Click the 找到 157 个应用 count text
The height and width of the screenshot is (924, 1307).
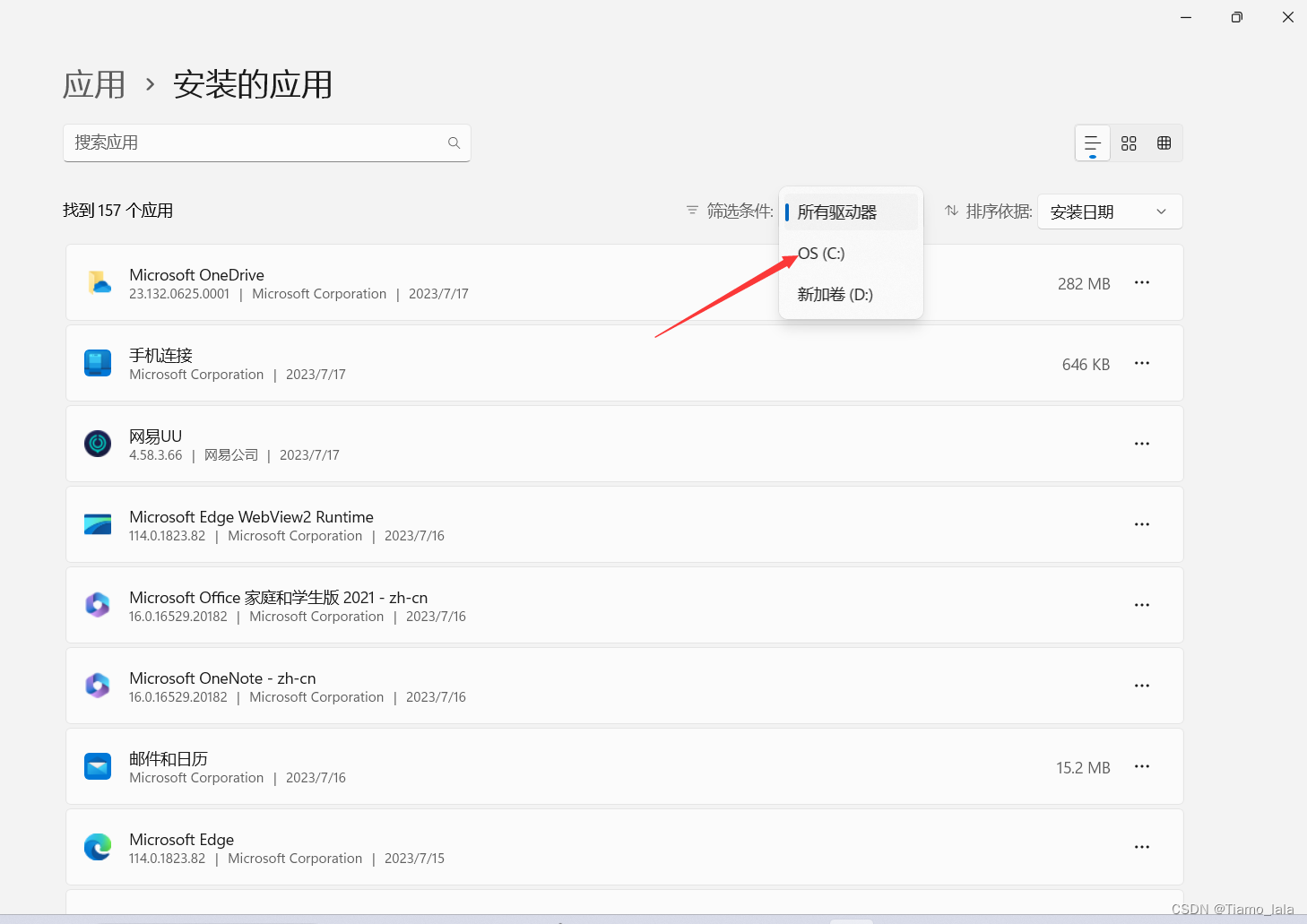point(118,211)
